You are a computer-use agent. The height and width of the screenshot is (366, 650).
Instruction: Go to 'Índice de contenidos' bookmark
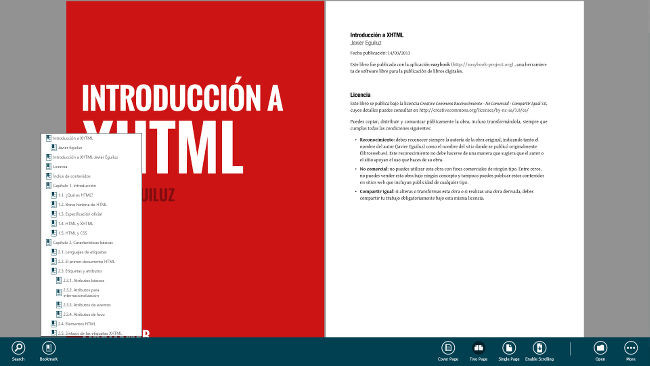tap(68, 176)
